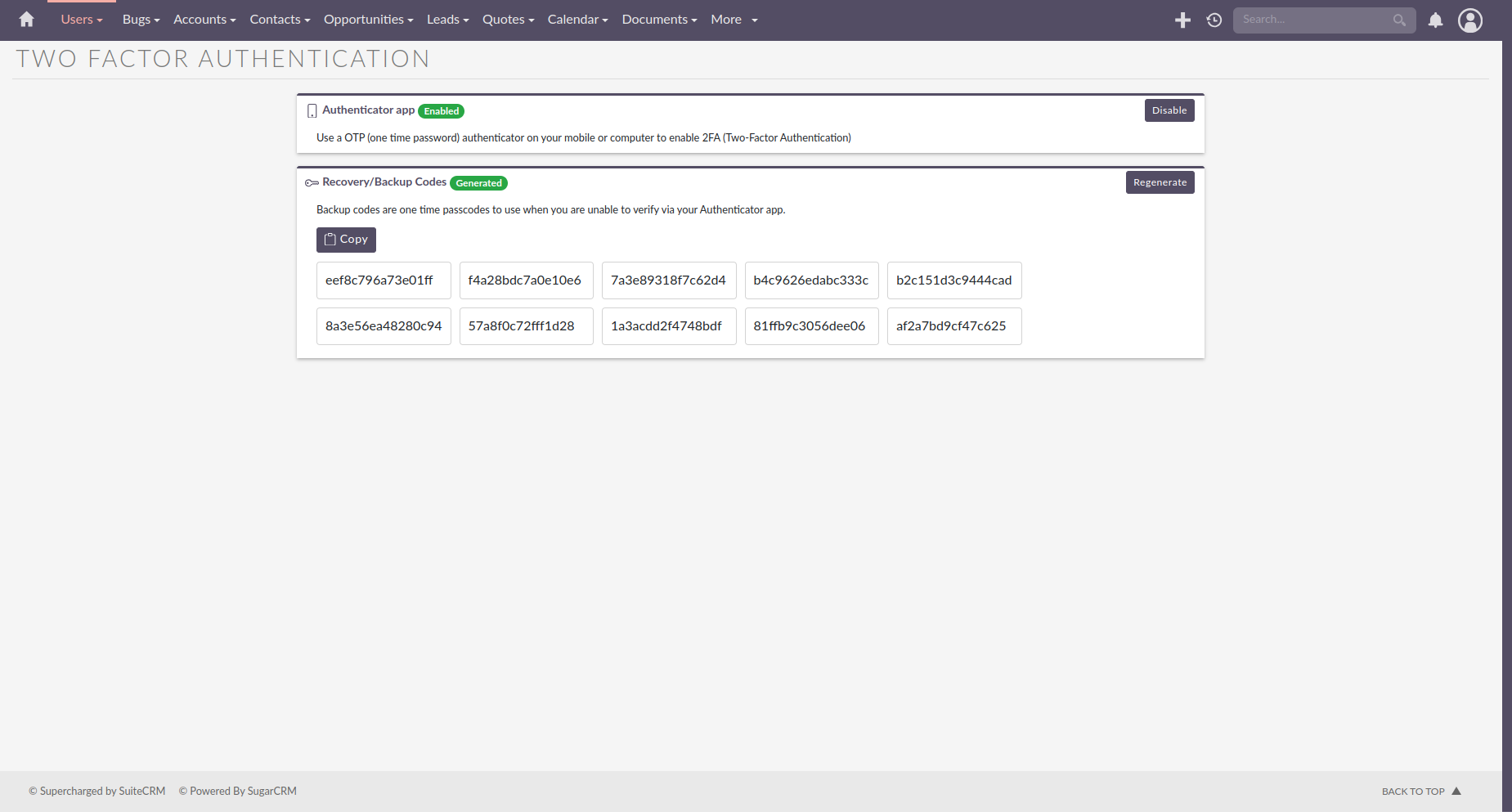Screen dimensions: 1512x812
Task: Click the Home icon in navbar
Action: (x=26, y=20)
